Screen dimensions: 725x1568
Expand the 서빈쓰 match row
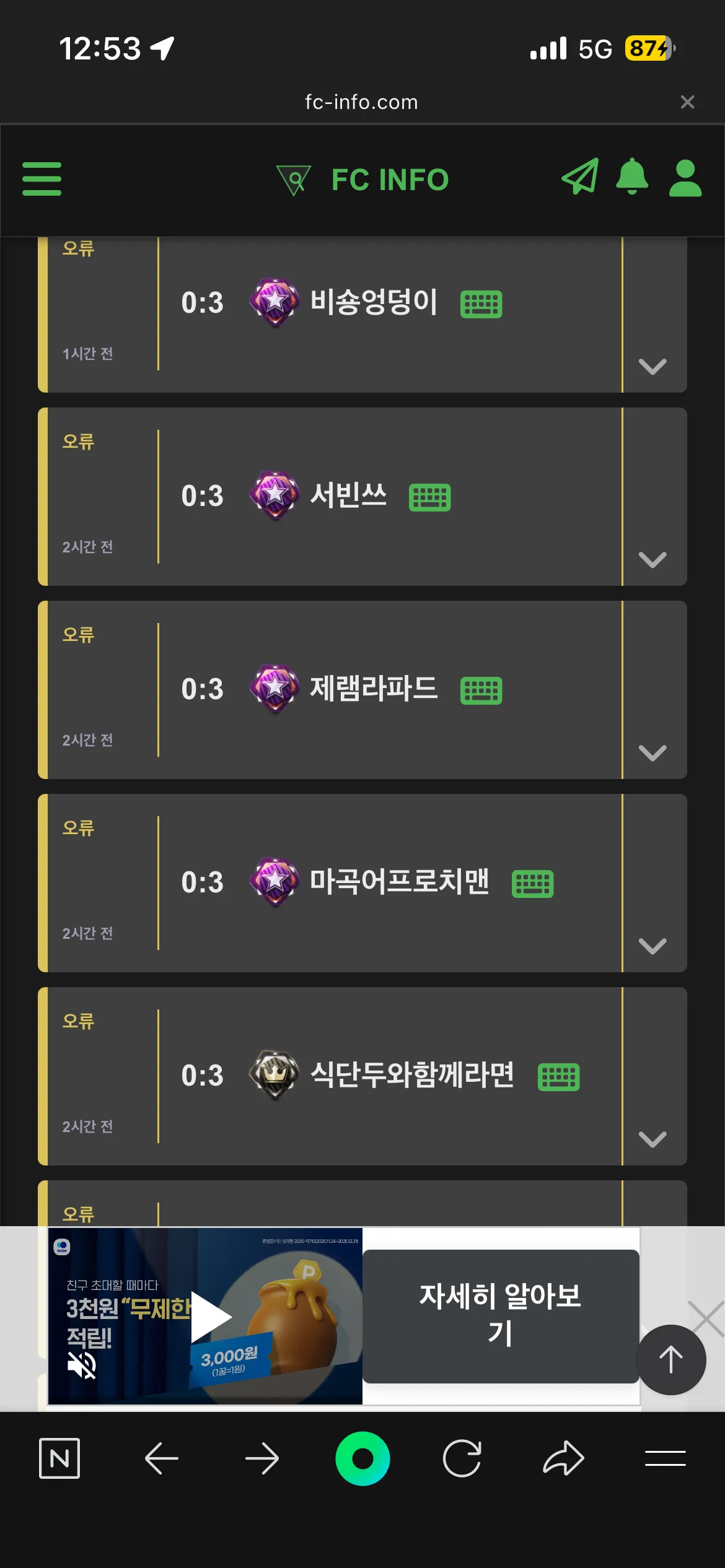[652, 559]
